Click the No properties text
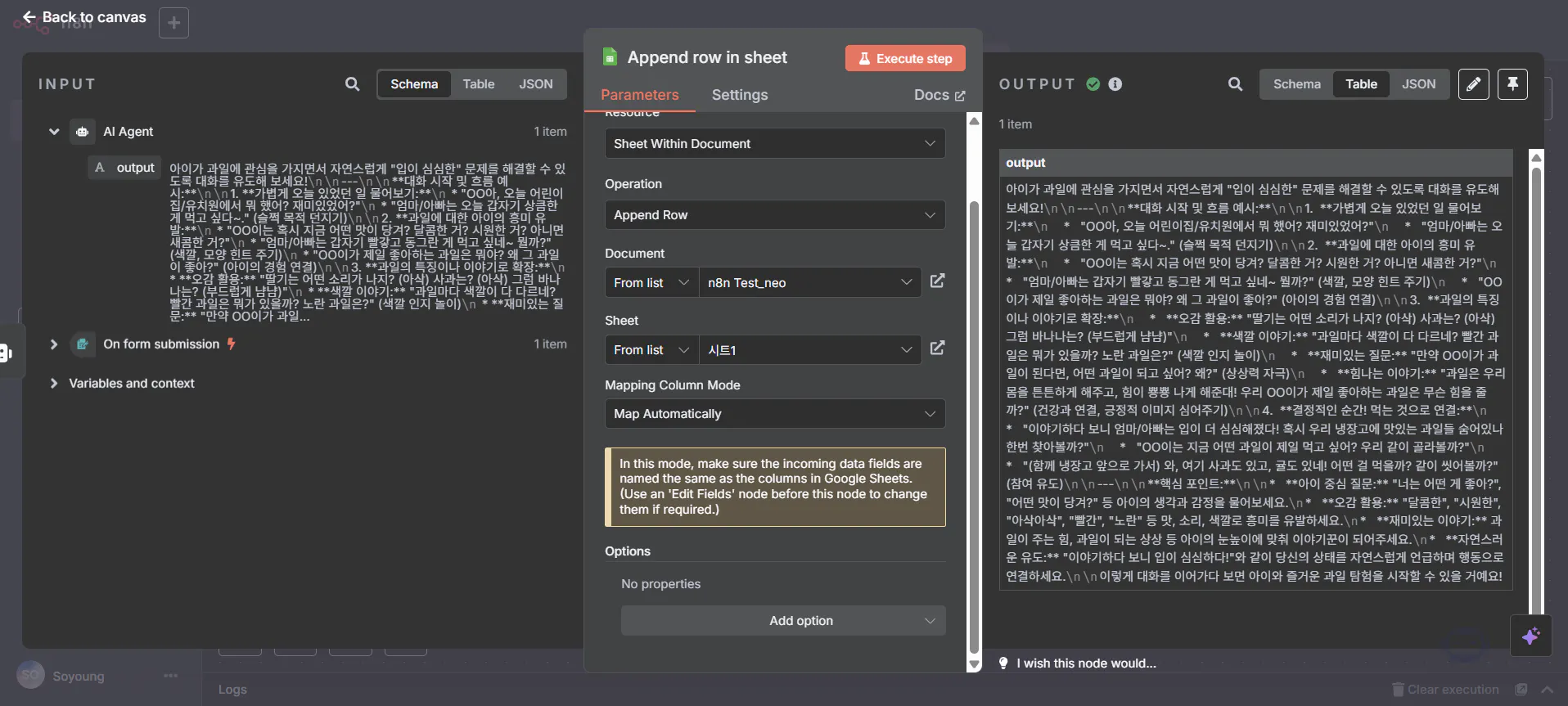The width and height of the screenshot is (1568, 706). 660,583
